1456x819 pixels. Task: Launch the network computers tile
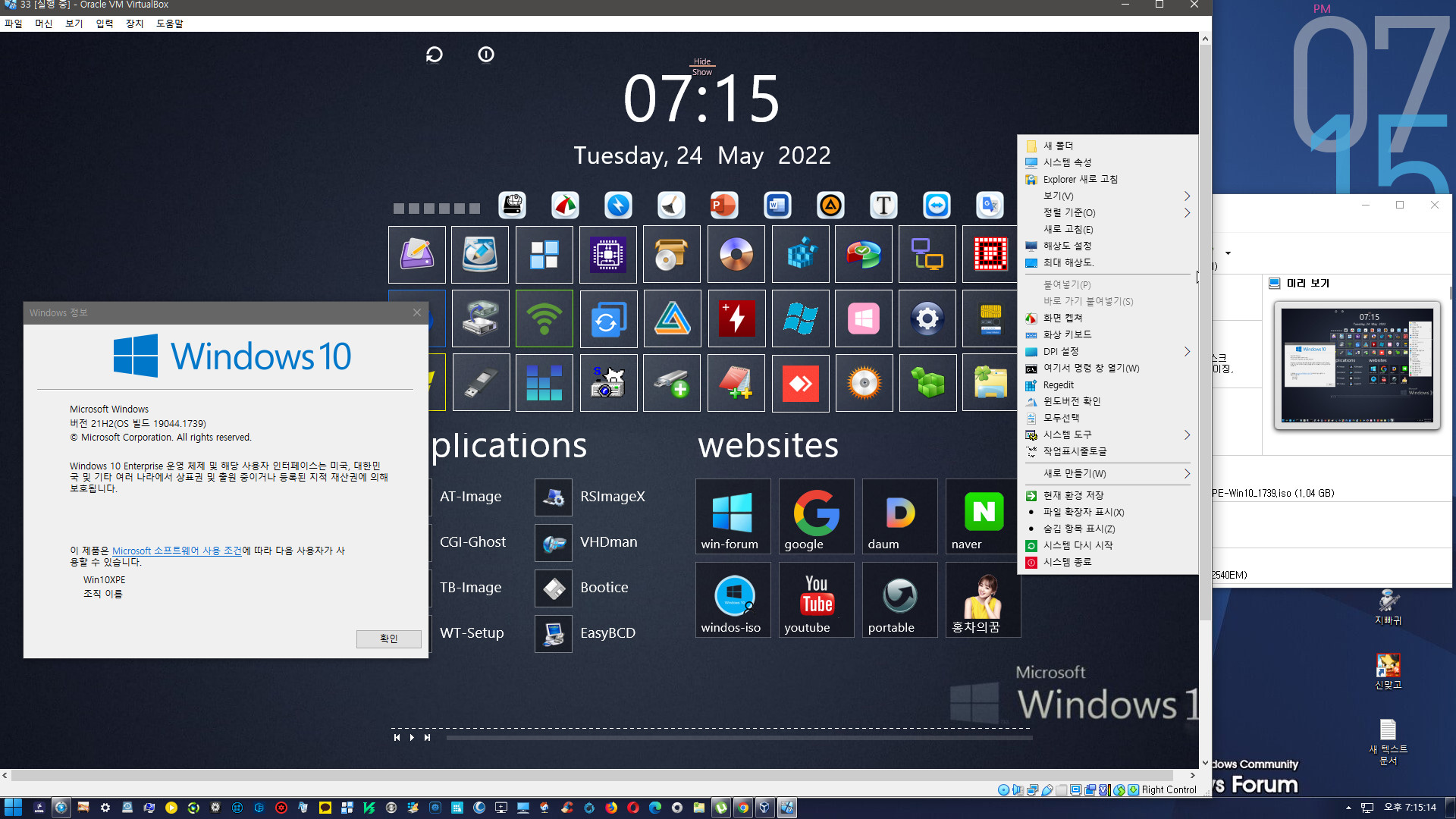tap(927, 255)
